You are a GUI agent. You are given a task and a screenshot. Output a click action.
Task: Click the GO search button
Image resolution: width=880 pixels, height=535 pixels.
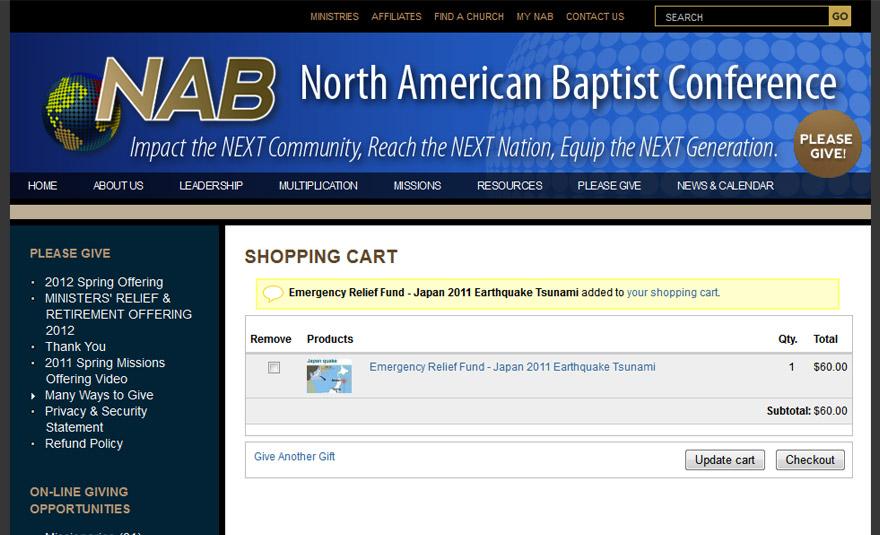[x=840, y=16]
